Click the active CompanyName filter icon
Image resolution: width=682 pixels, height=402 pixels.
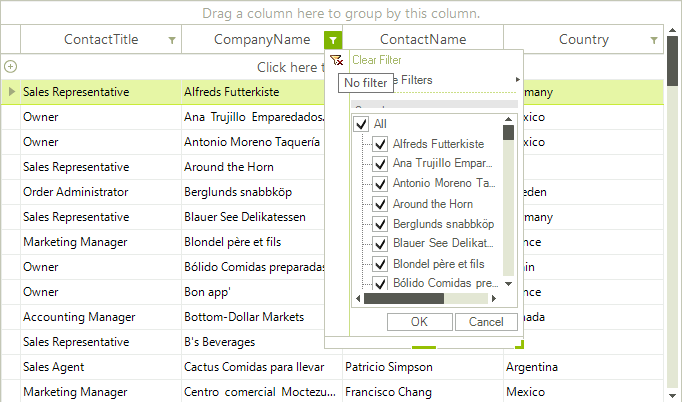(x=333, y=40)
